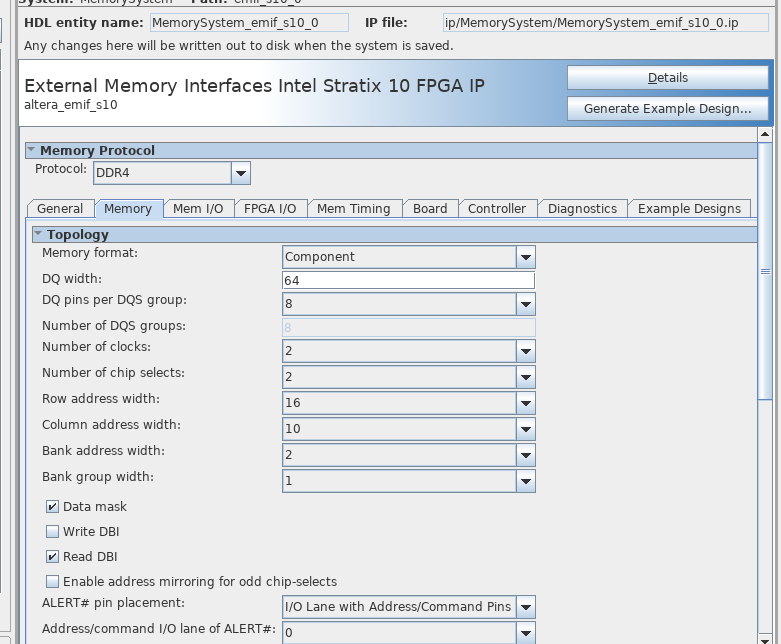Click the Row address width label
Image resolution: width=781 pixels, height=644 pixels.
[x=101, y=399]
